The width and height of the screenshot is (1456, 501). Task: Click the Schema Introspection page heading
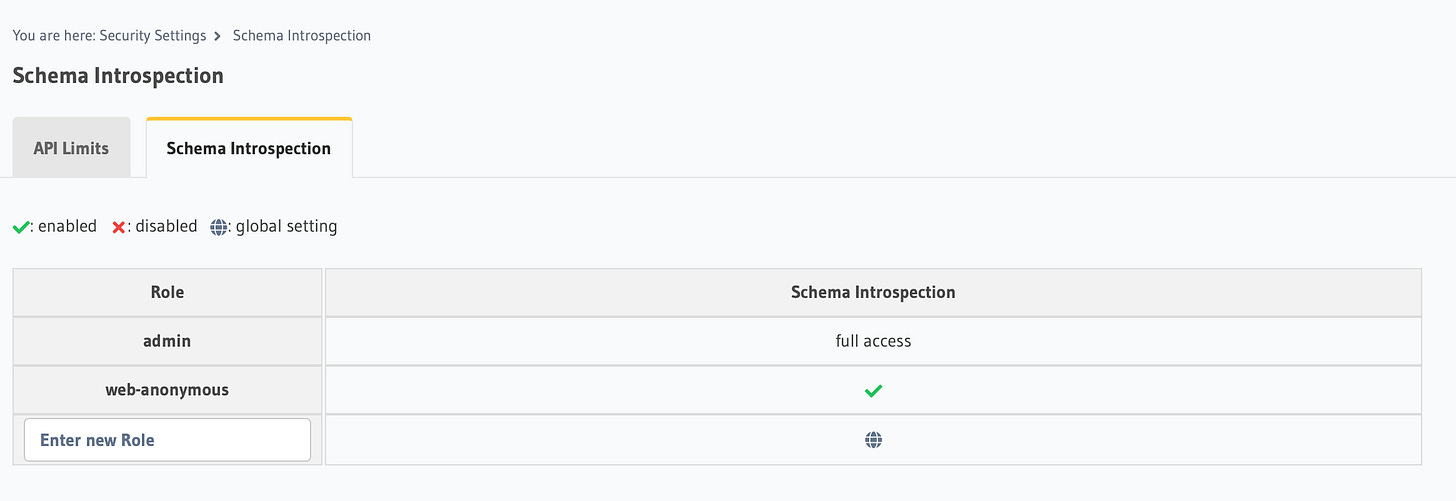pos(118,76)
